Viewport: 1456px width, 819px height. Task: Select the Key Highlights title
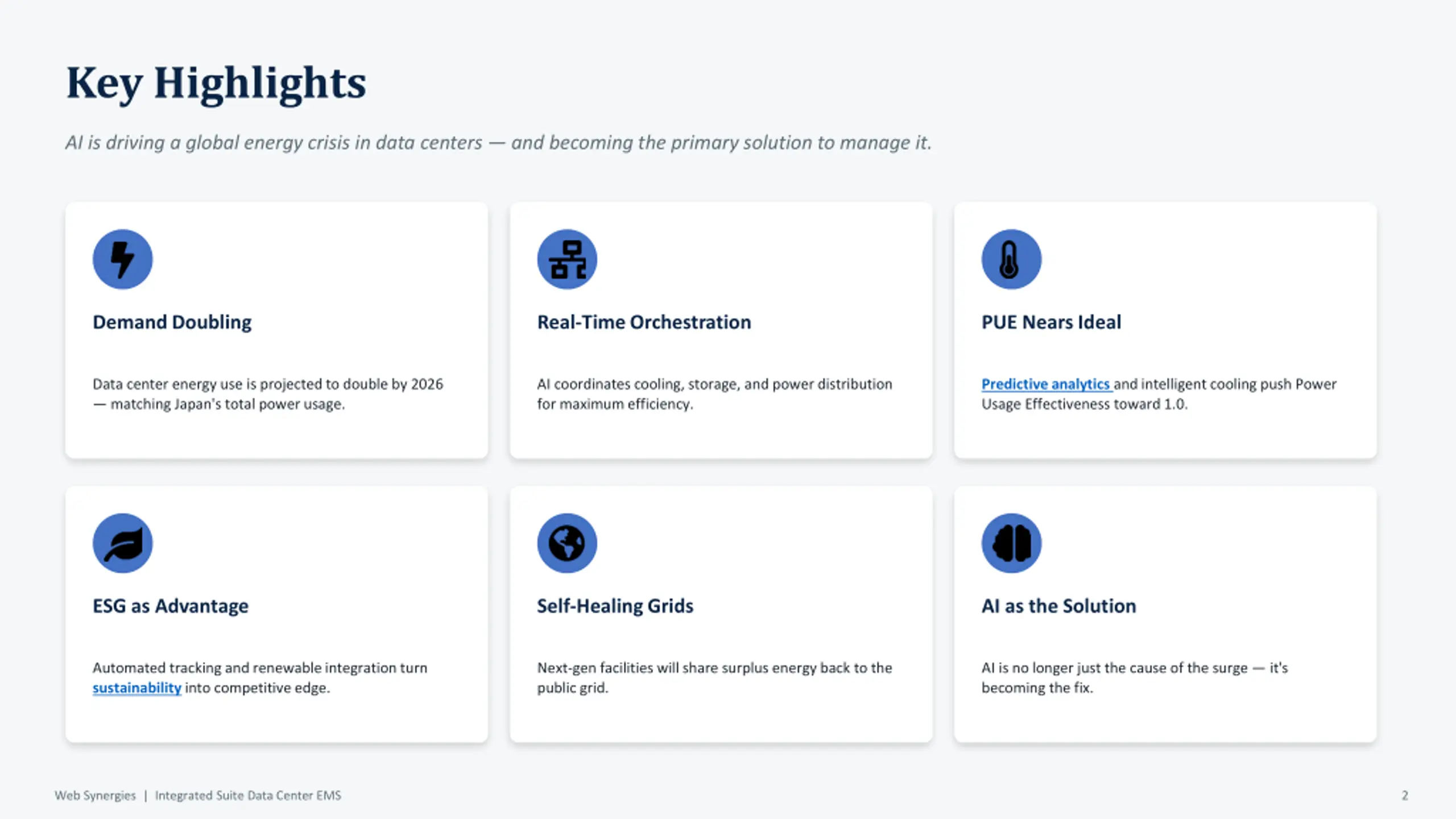[x=216, y=84]
